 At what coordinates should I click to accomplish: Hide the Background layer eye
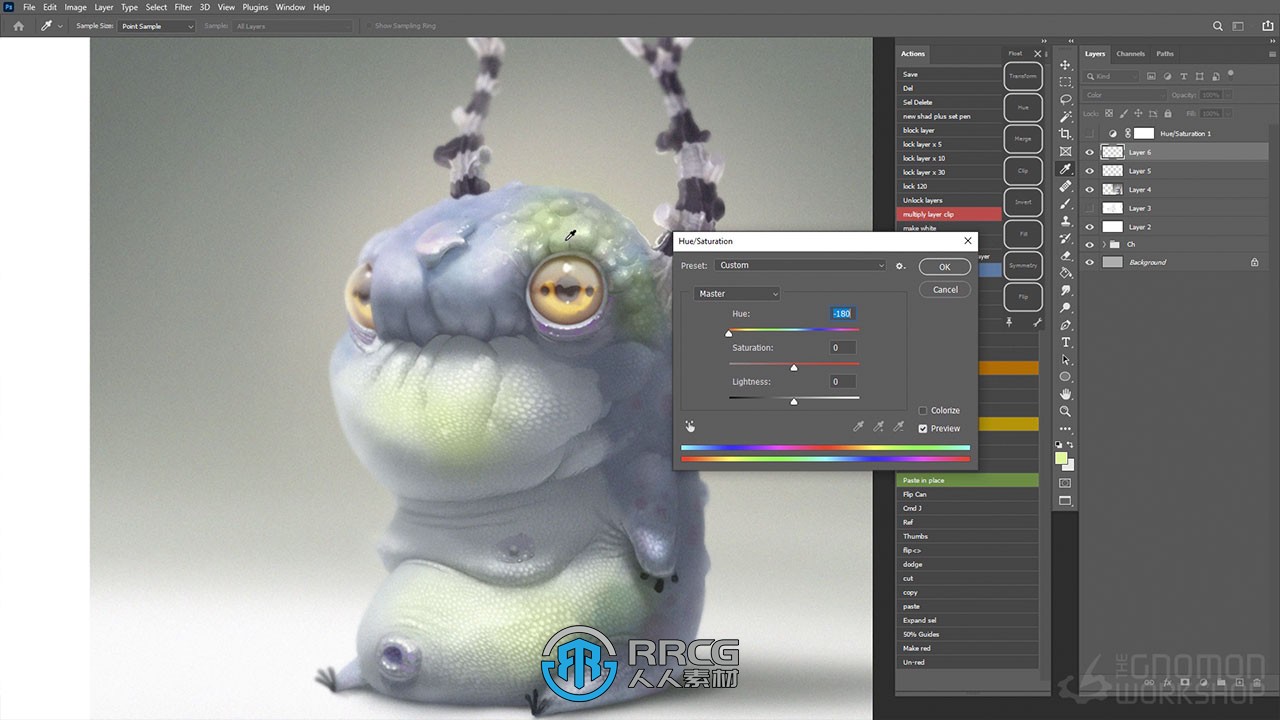pyautogui.click(x=1090, y=262)
